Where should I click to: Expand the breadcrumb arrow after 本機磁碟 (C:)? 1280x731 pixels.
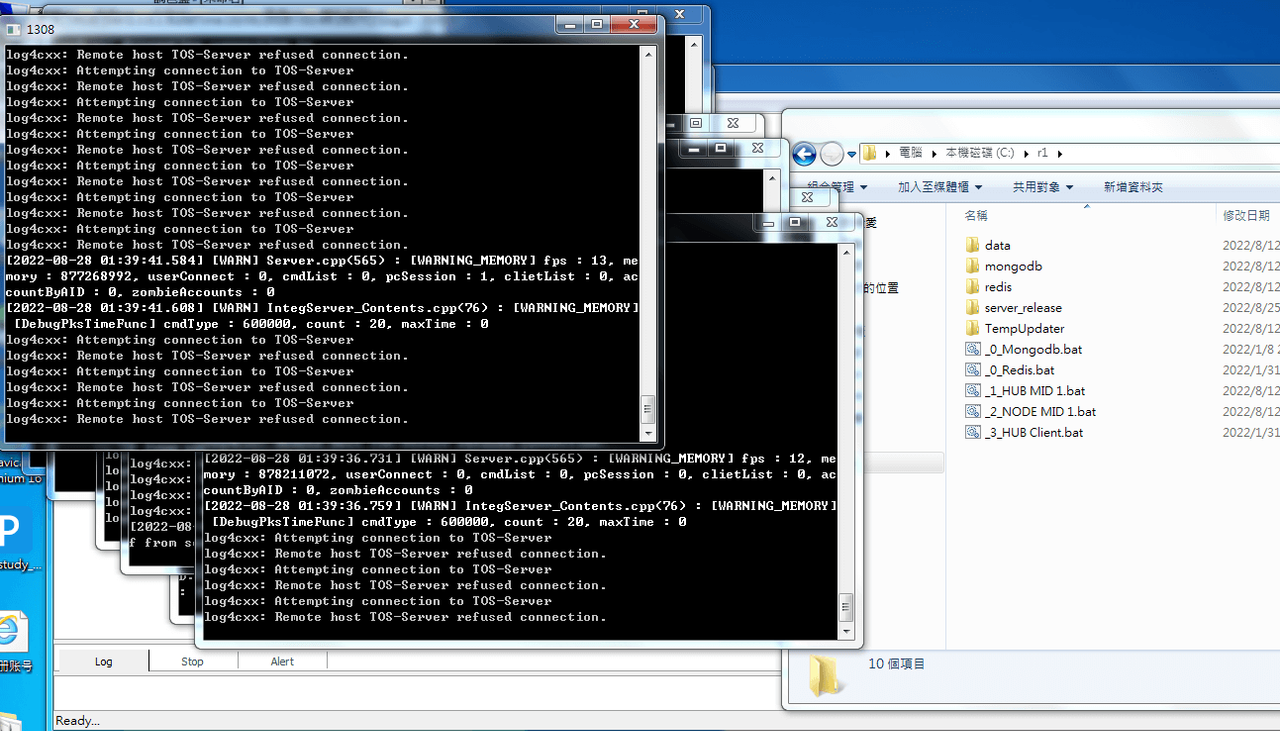point(1026,153)
